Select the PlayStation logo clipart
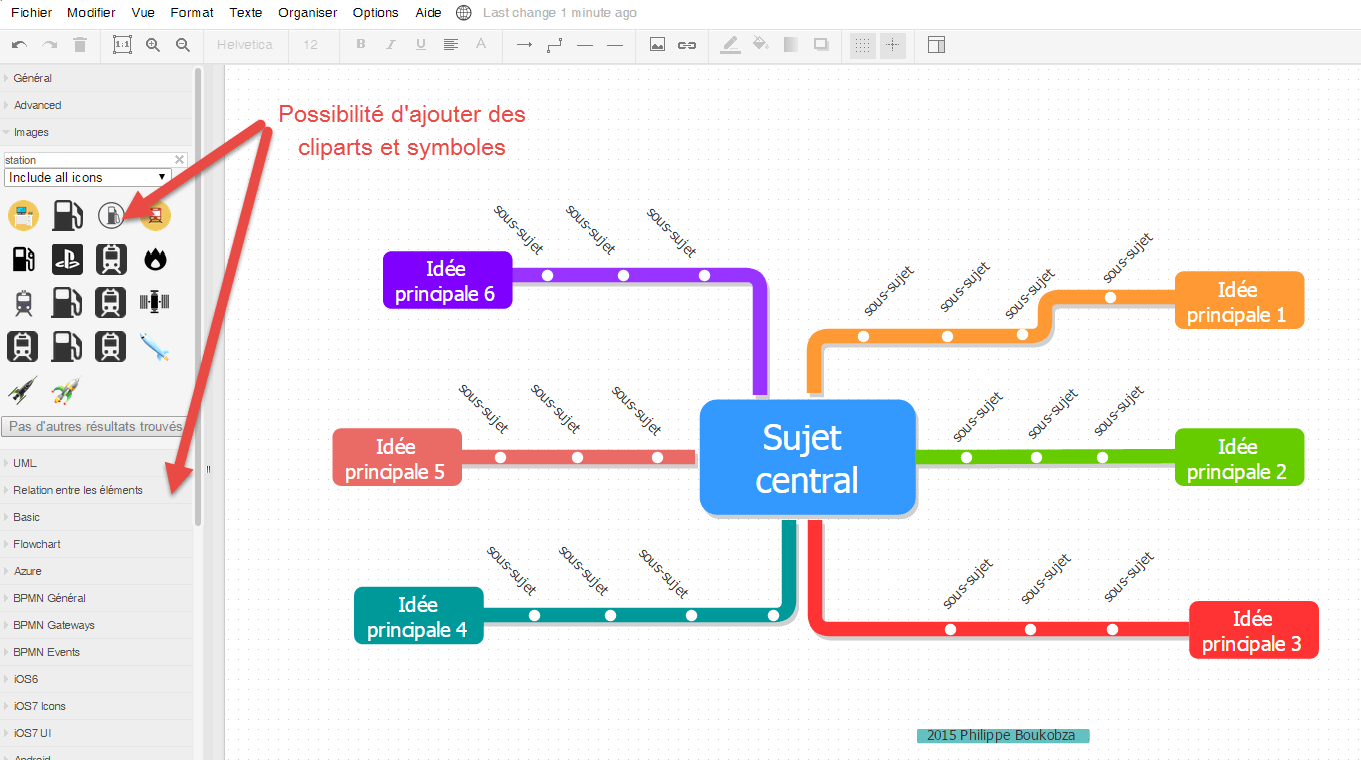Screen dimensions: 1361x760 click(67, 259)
